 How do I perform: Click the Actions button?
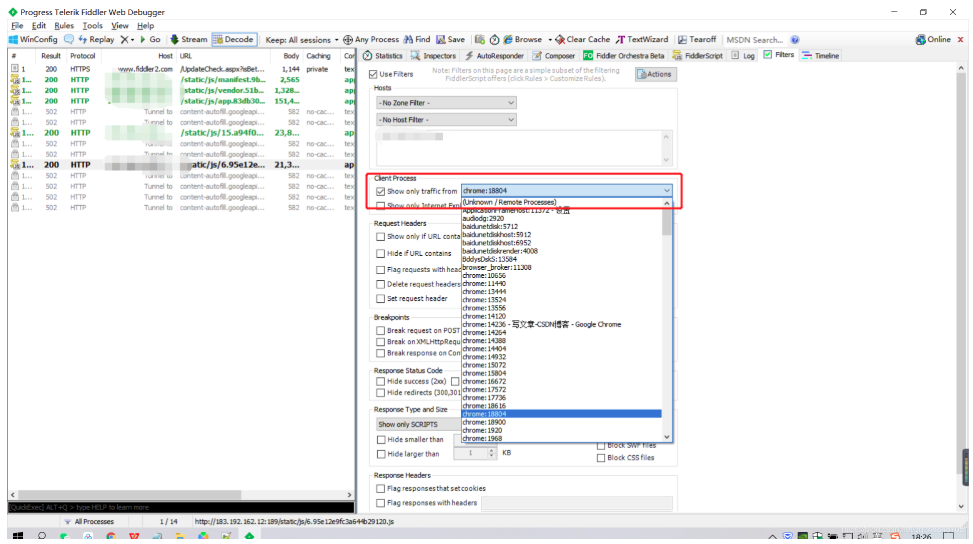pos(655,74)
